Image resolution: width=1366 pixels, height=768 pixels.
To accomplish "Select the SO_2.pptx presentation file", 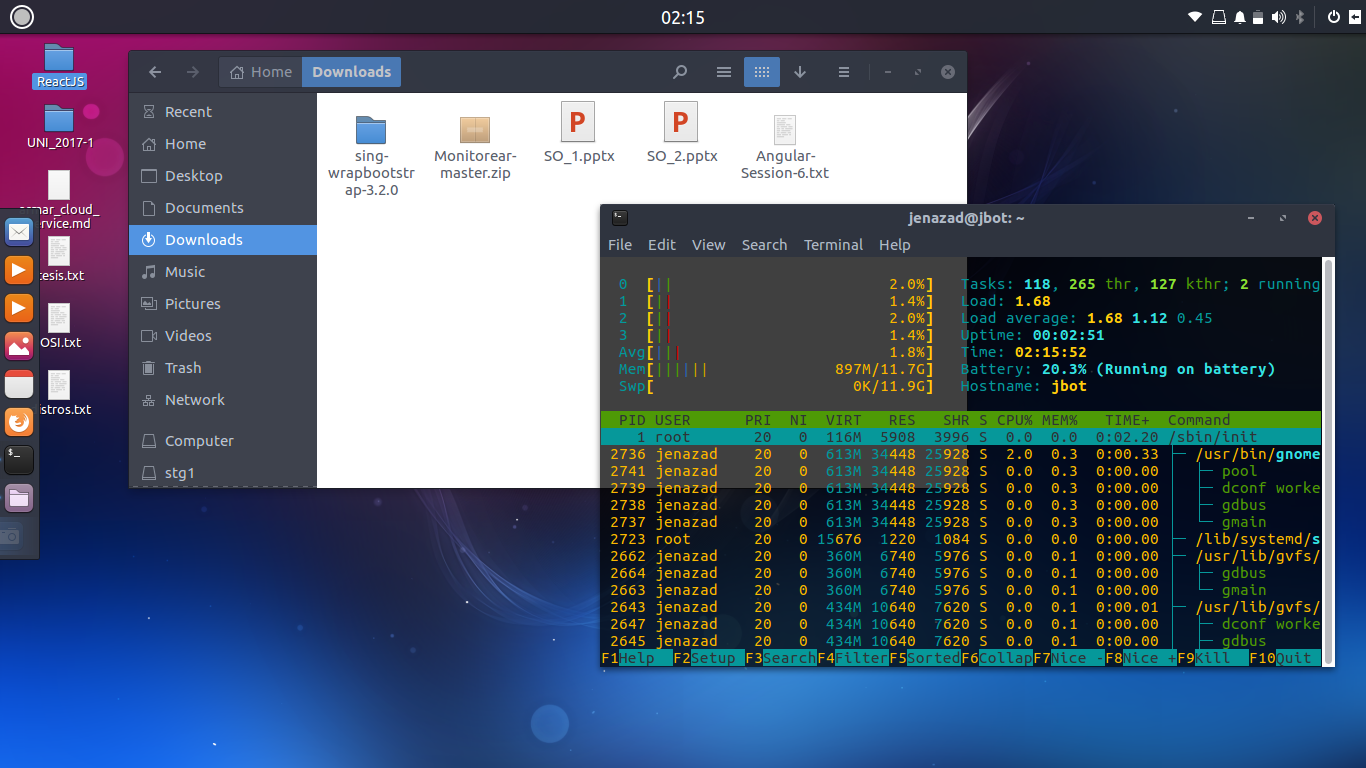I will [681, 134].
